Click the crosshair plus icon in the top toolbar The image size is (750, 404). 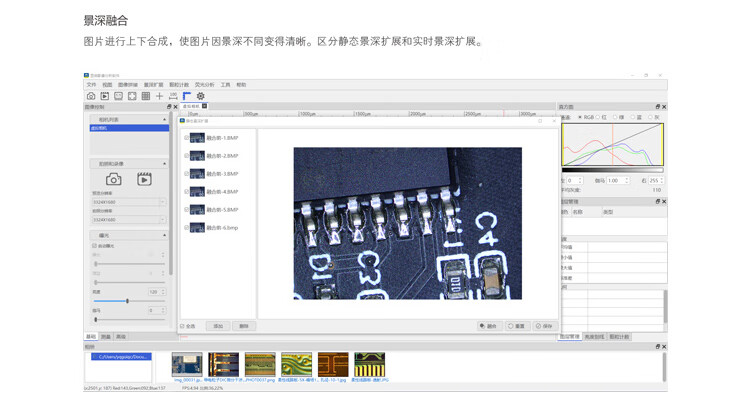[159, 96]
